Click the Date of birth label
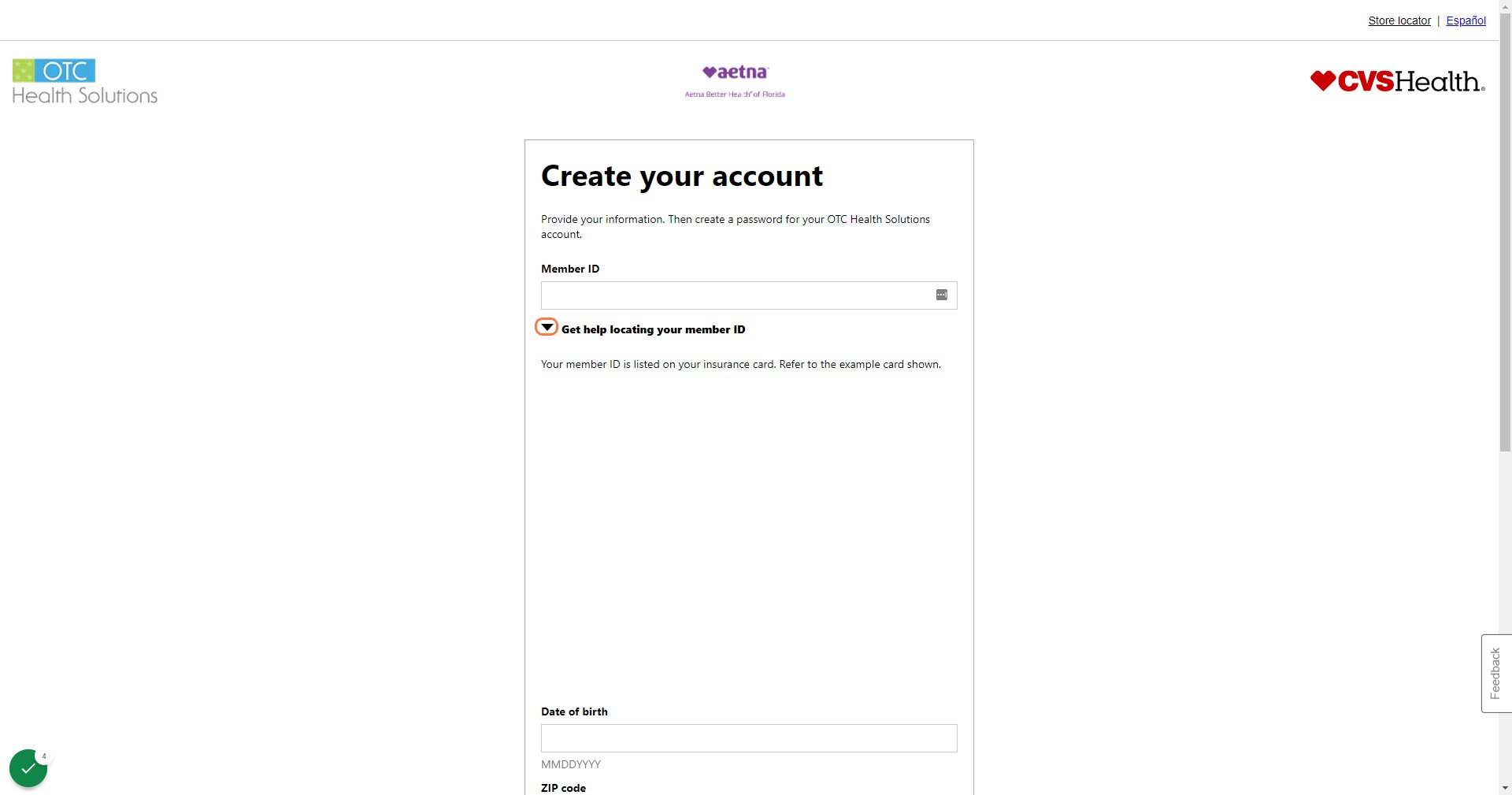The width and height of the screenshot is (1512, 795). coord(574,711)
